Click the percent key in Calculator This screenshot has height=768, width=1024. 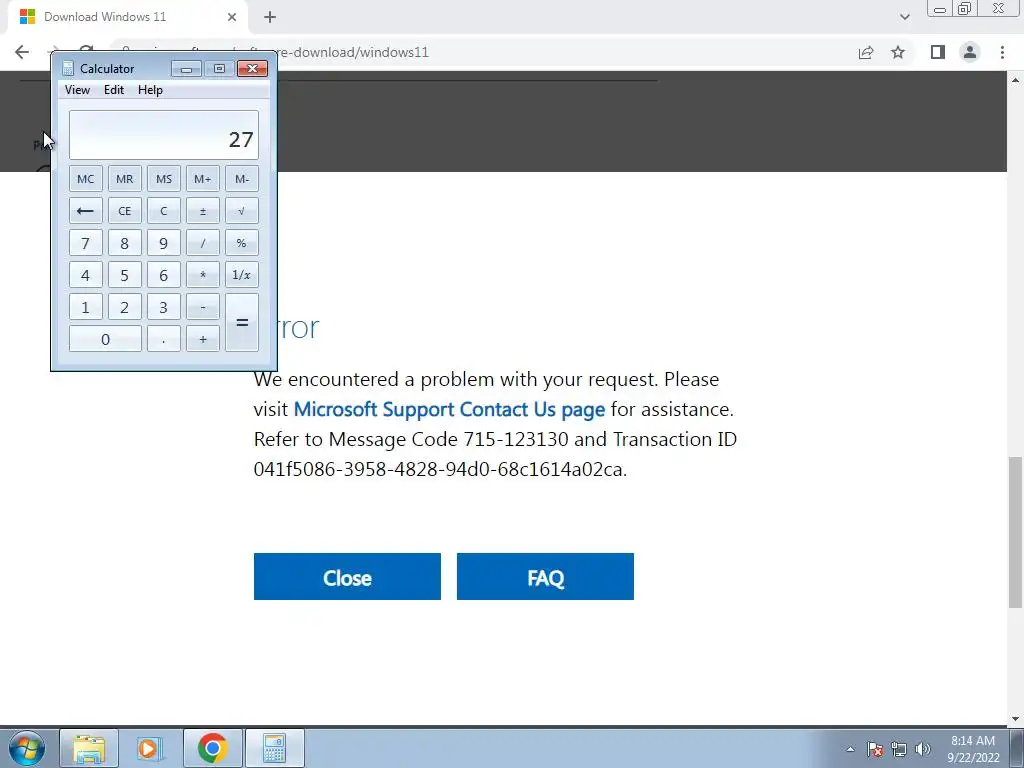242,243
